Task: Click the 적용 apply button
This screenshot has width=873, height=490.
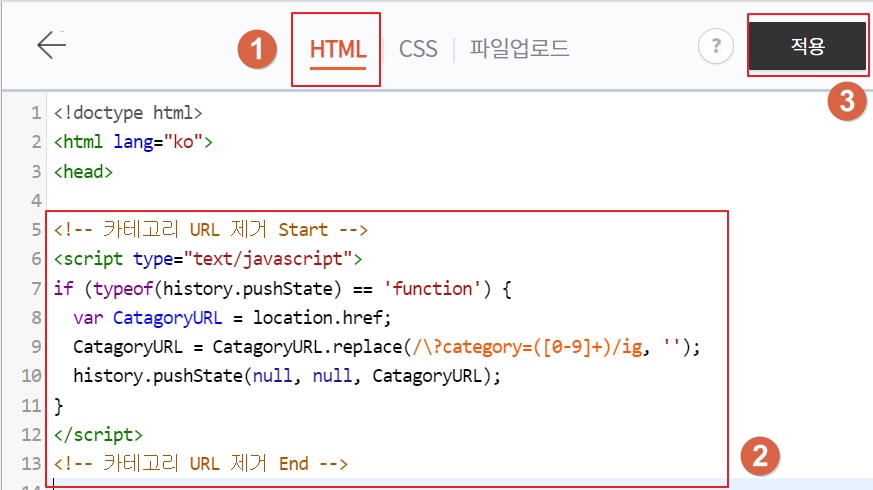Action: (x=807, y=46)
